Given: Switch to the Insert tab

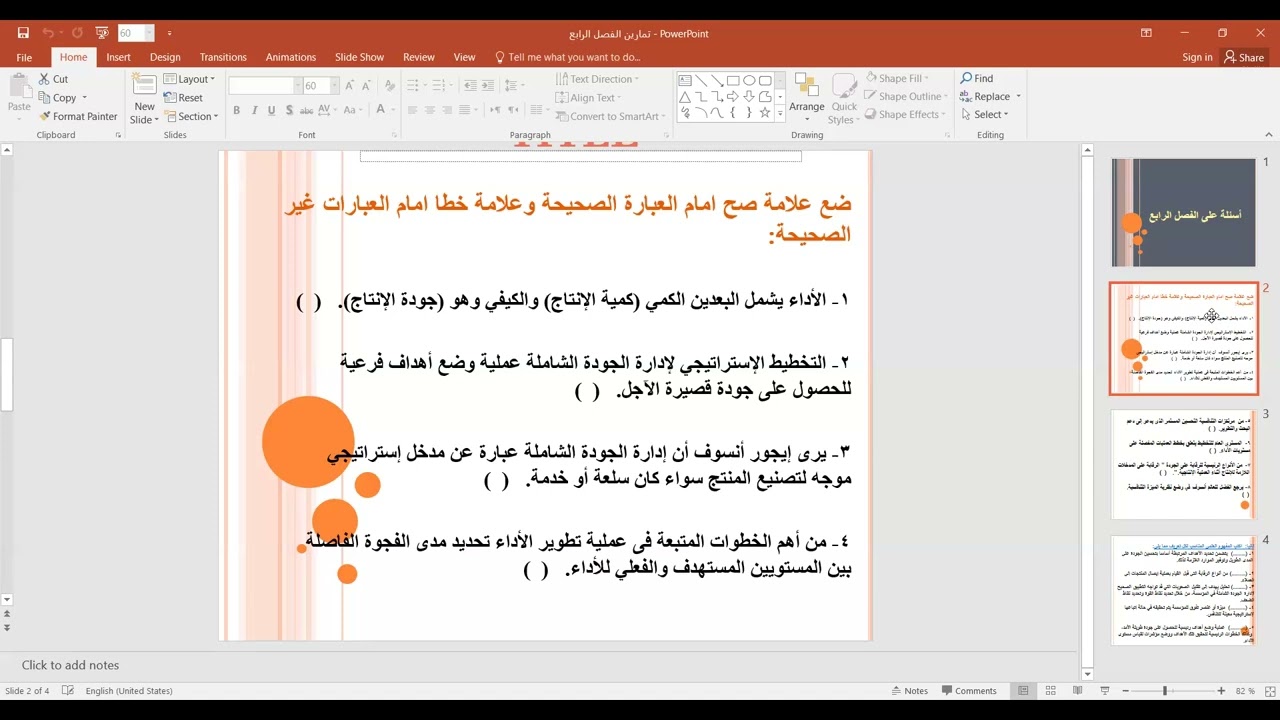Looking at the screenshot, I should (118, 57).
